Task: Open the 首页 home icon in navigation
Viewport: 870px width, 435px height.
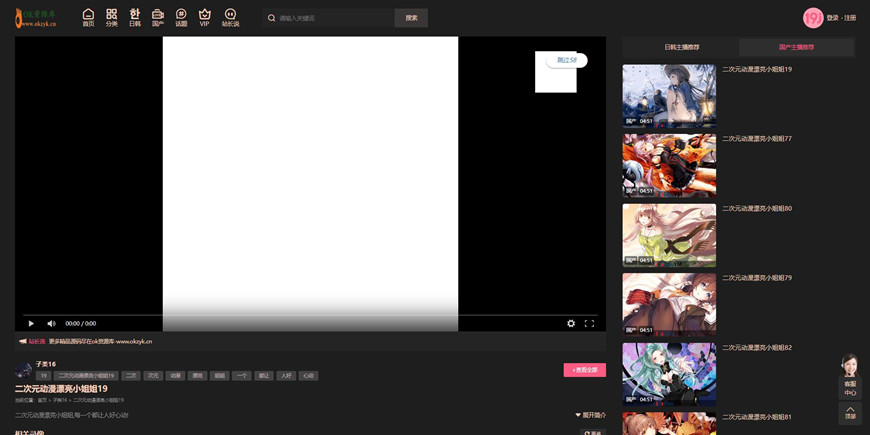Action: click(x=88, y=14)
